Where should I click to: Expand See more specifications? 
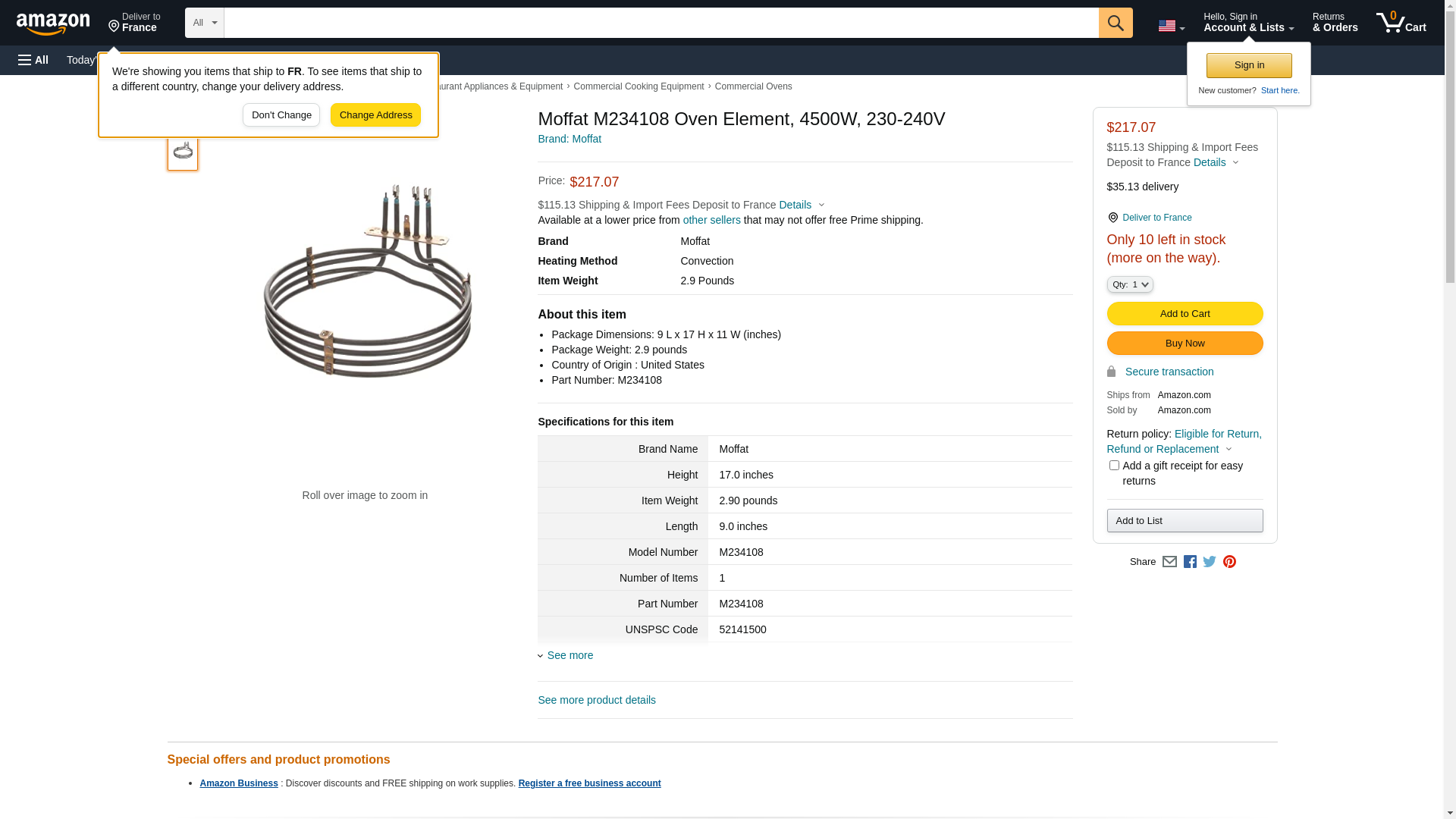[570, 655]
